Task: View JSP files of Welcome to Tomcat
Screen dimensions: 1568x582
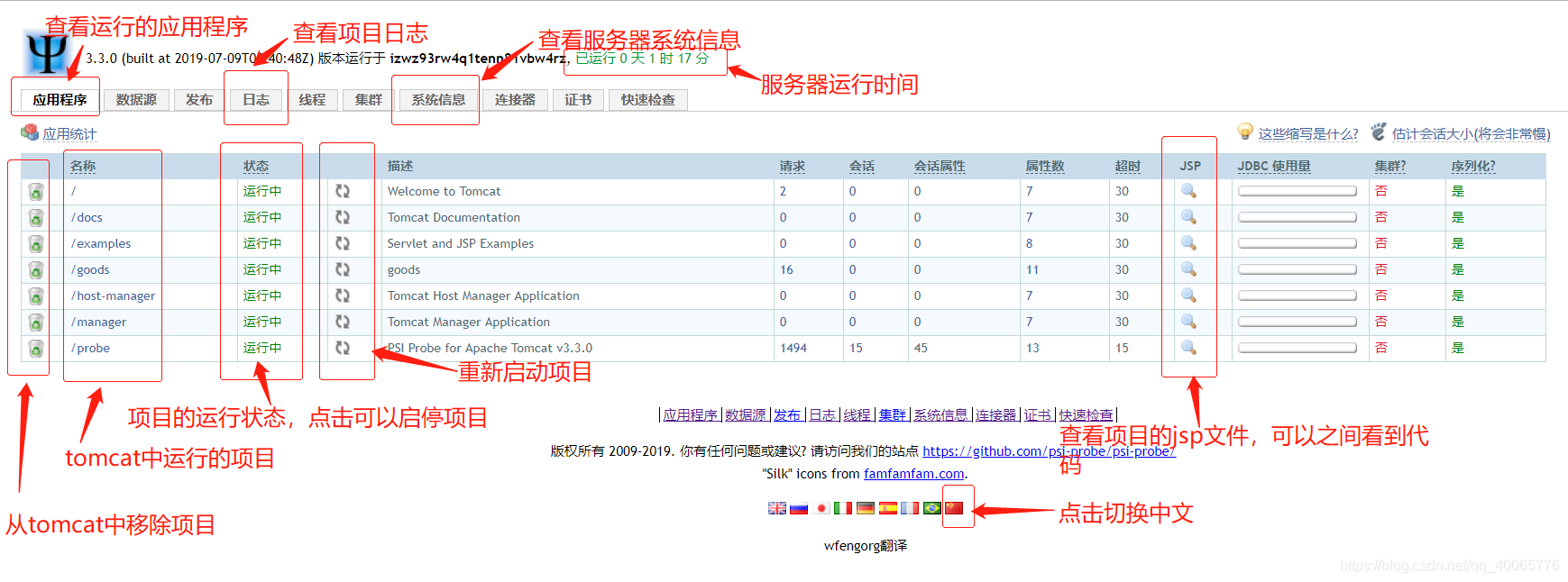Action: tap(1188, 191)
